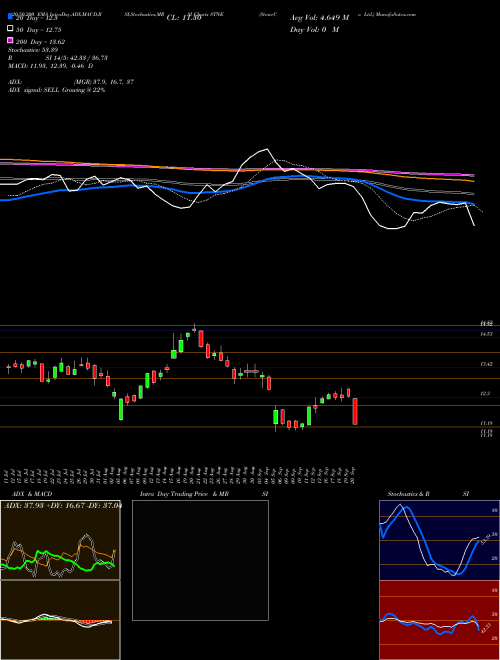Click the 'ADX signal: SELL Growing @ 22%' text
500x660 pixels.
click(56, 90)
